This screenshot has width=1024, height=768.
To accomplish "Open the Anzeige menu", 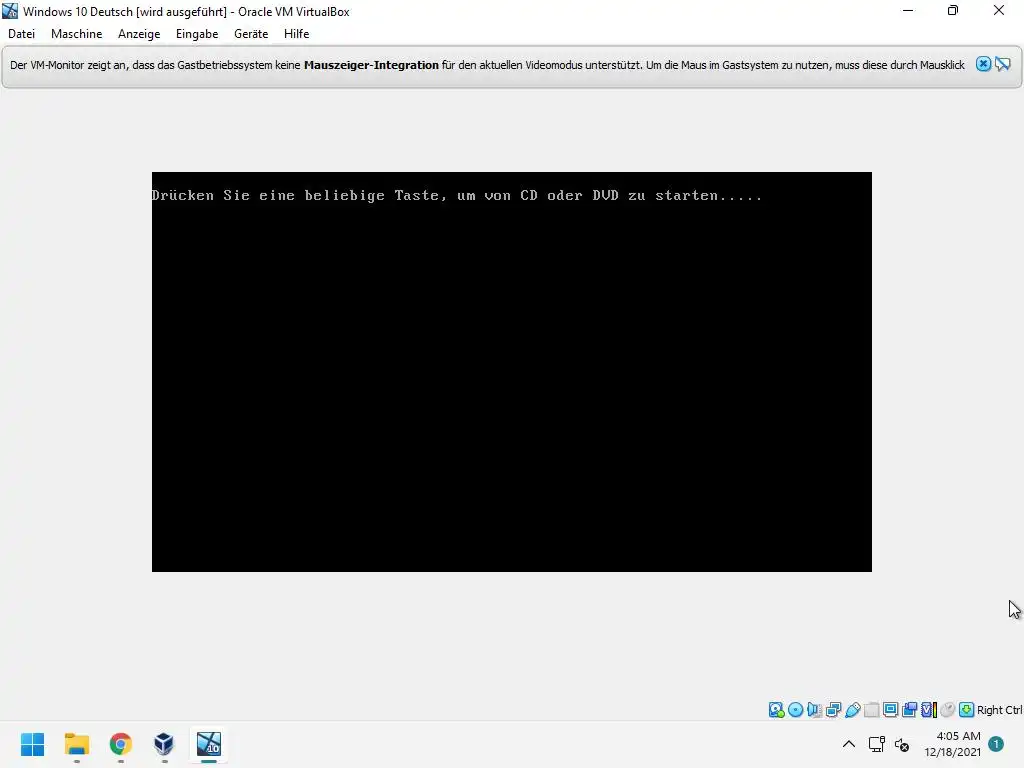I will (x=138, y=34).
